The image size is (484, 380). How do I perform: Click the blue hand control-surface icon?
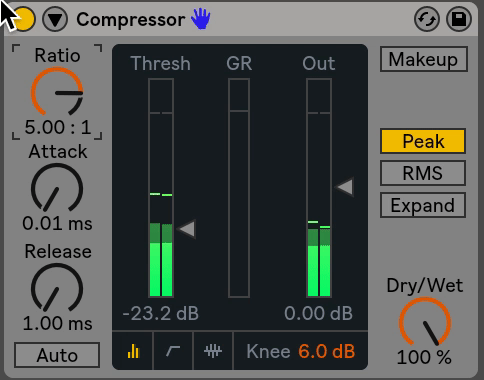point(201,18)
